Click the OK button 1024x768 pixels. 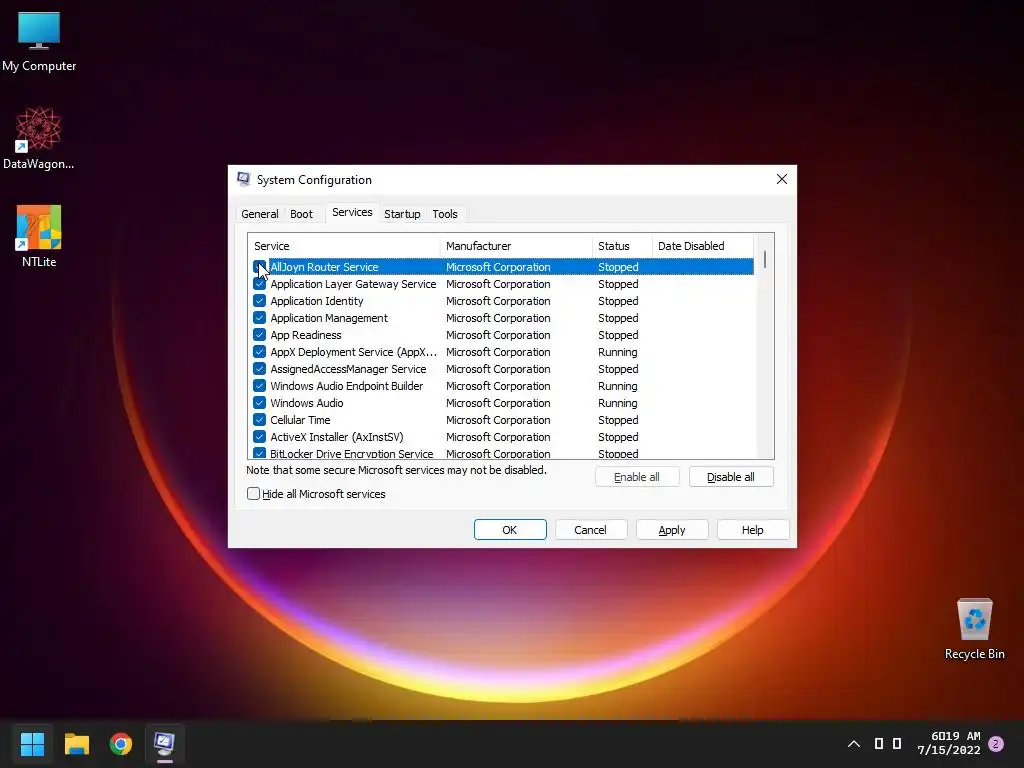[510, 530]
